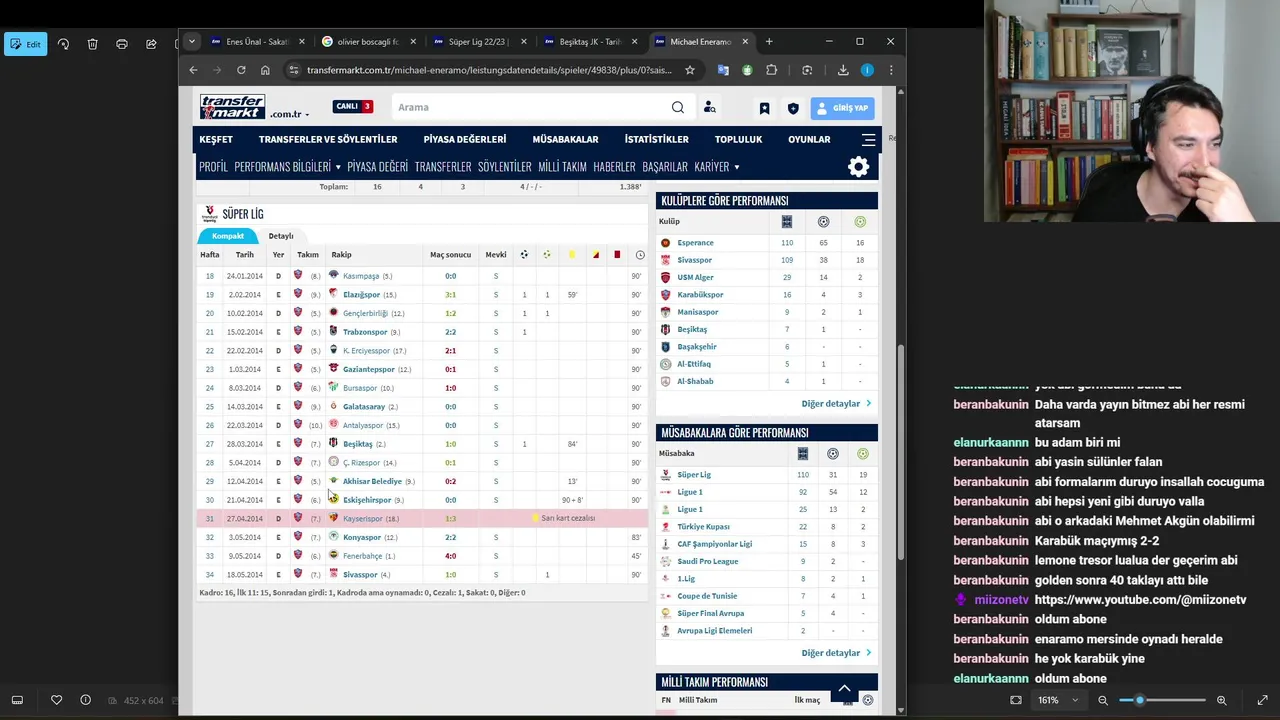
Task: Favorite the image with heart icon
Action: coord(56,700)
